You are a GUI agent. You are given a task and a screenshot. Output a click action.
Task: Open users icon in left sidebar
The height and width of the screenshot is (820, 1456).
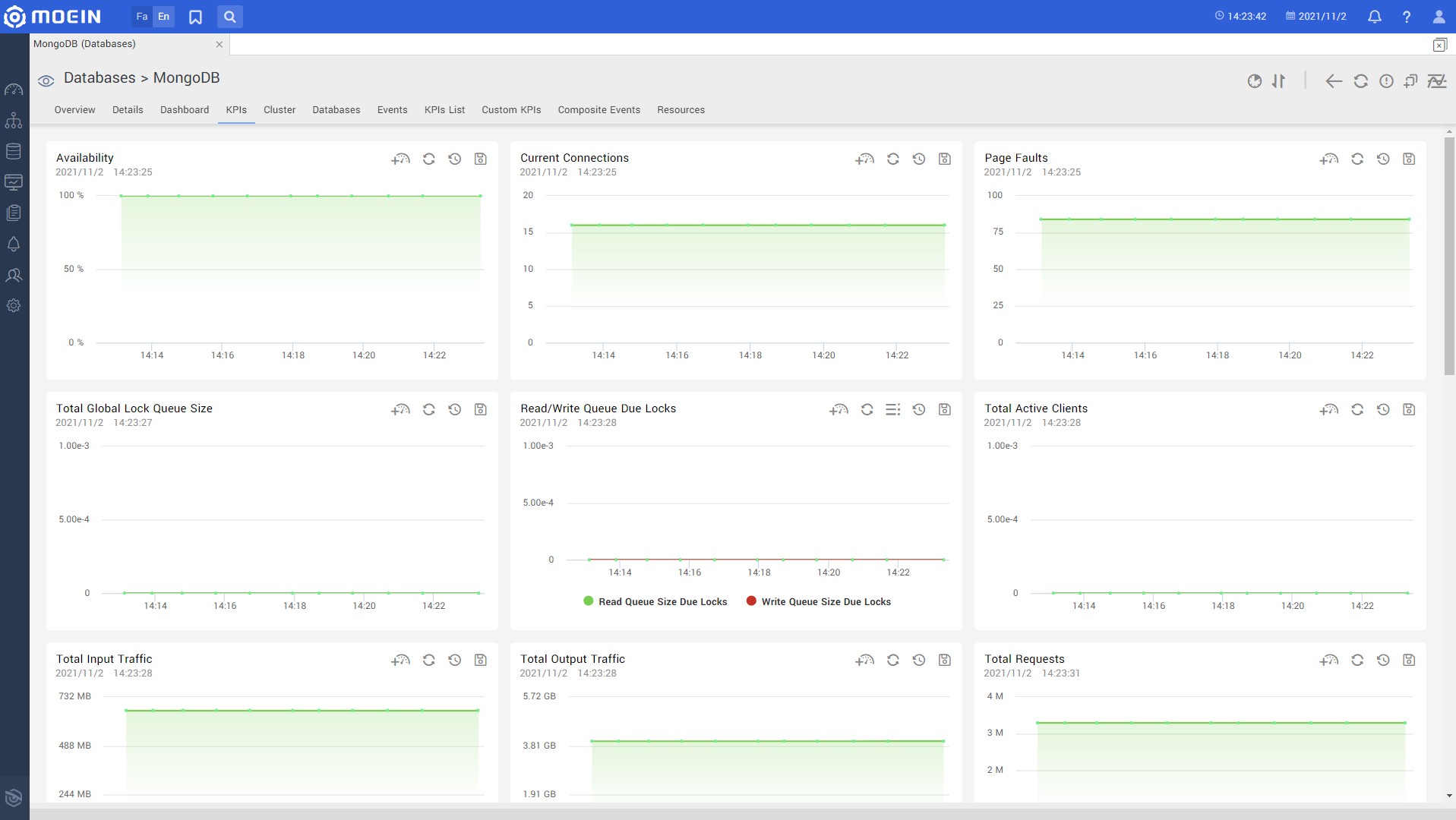click(14, 275)
